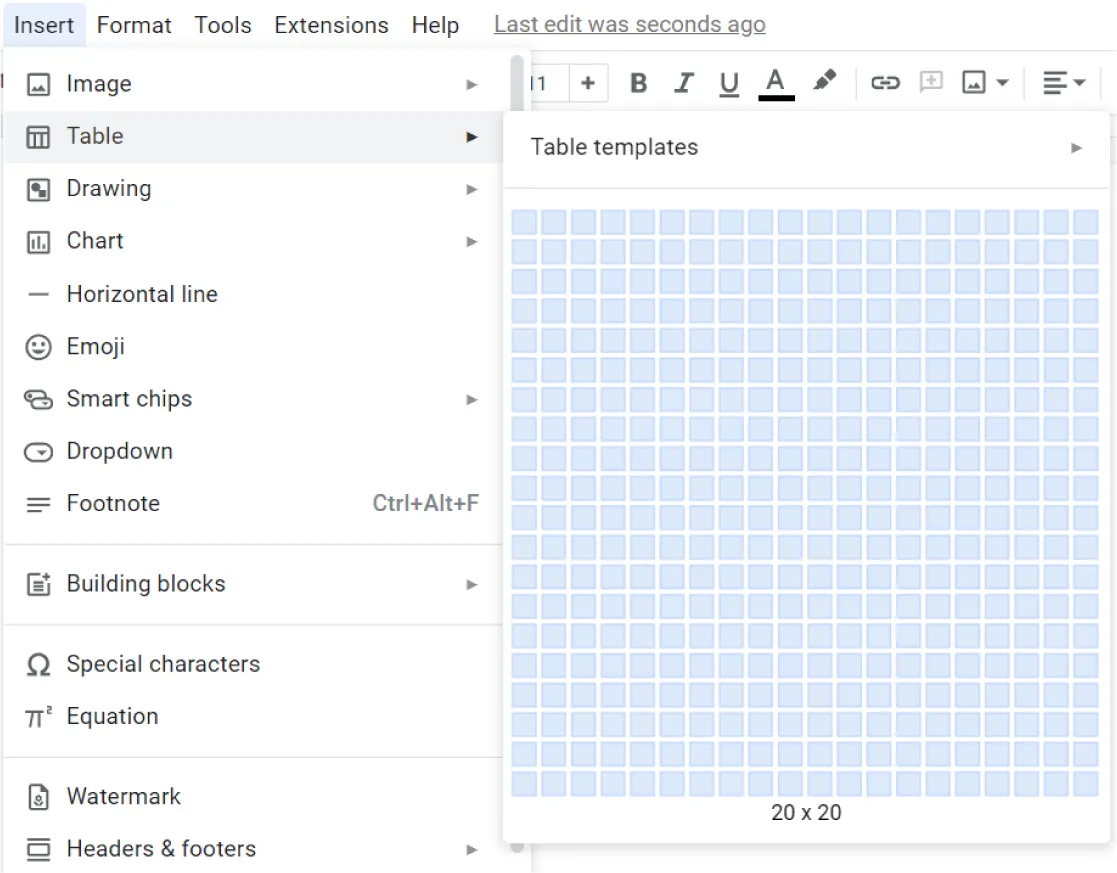Toggle italic formatting
Image resolution: width=1117 pixels, height=873 pixels.
coord(684,83)
